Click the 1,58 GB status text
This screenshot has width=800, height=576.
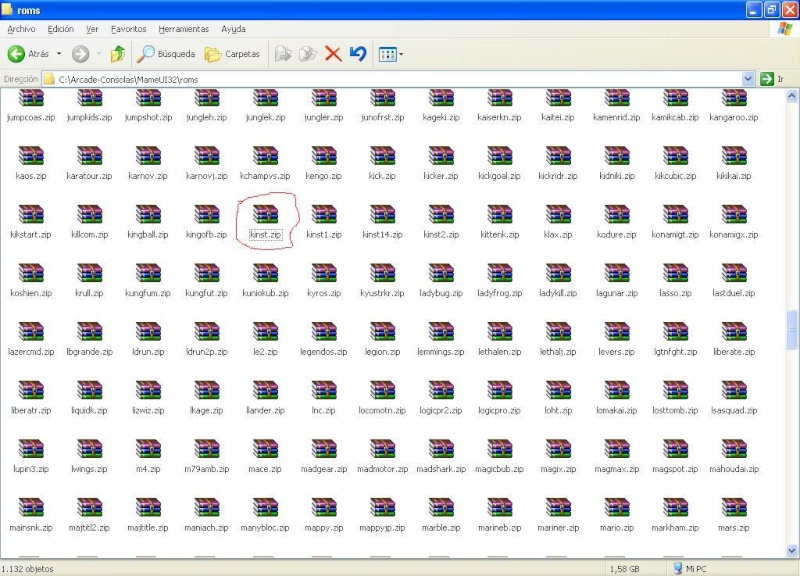pyautogui.click(x=624, y=569)
